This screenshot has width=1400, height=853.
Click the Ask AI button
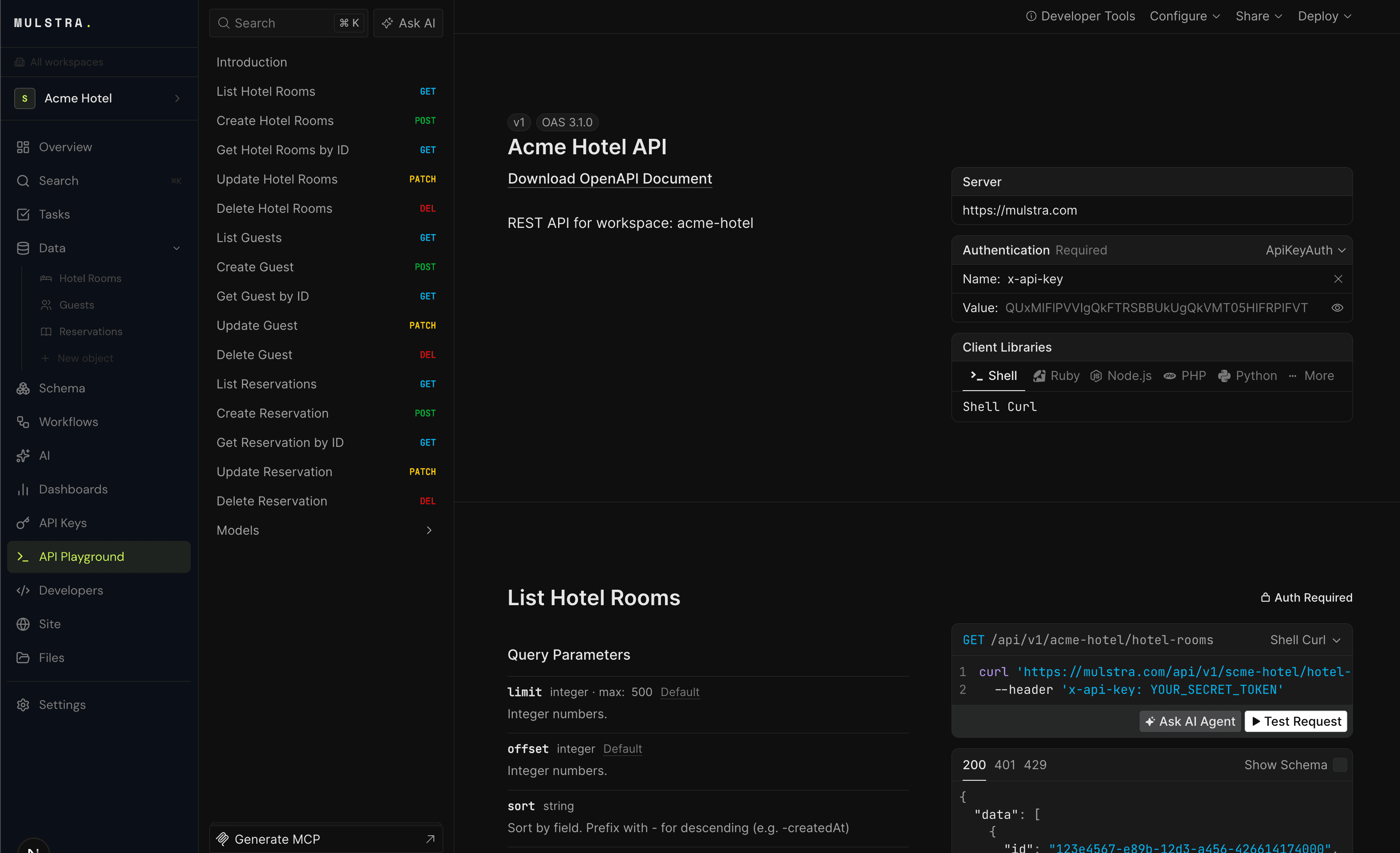(x=408, y=23)
